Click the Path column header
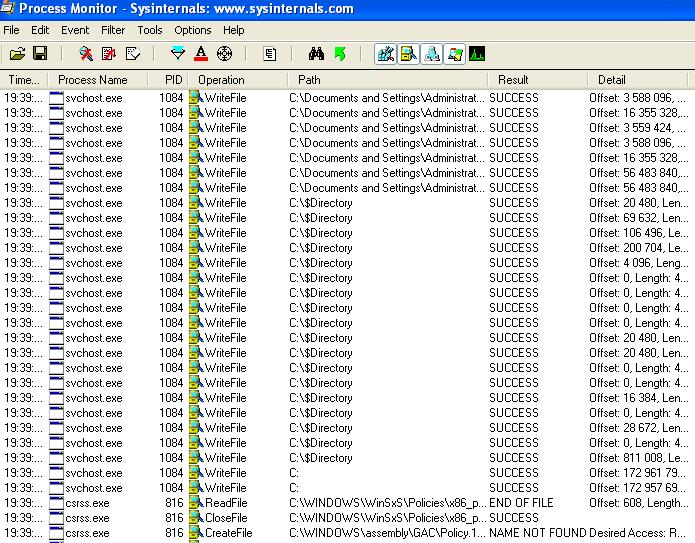695x543 pixels. (387, 80)
